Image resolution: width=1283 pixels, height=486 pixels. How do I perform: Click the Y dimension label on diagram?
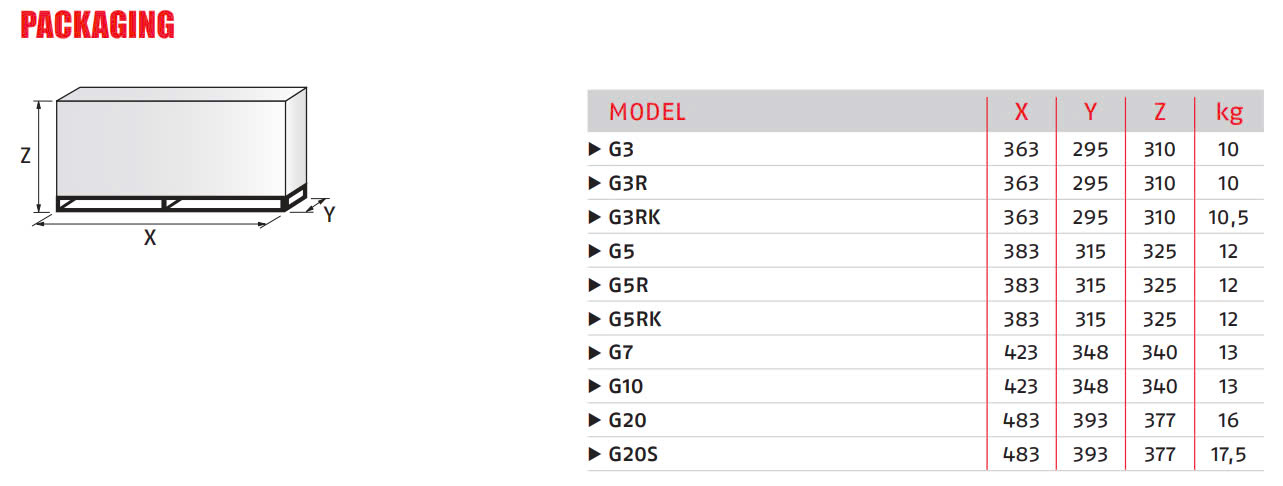click(x=328, y=214)
